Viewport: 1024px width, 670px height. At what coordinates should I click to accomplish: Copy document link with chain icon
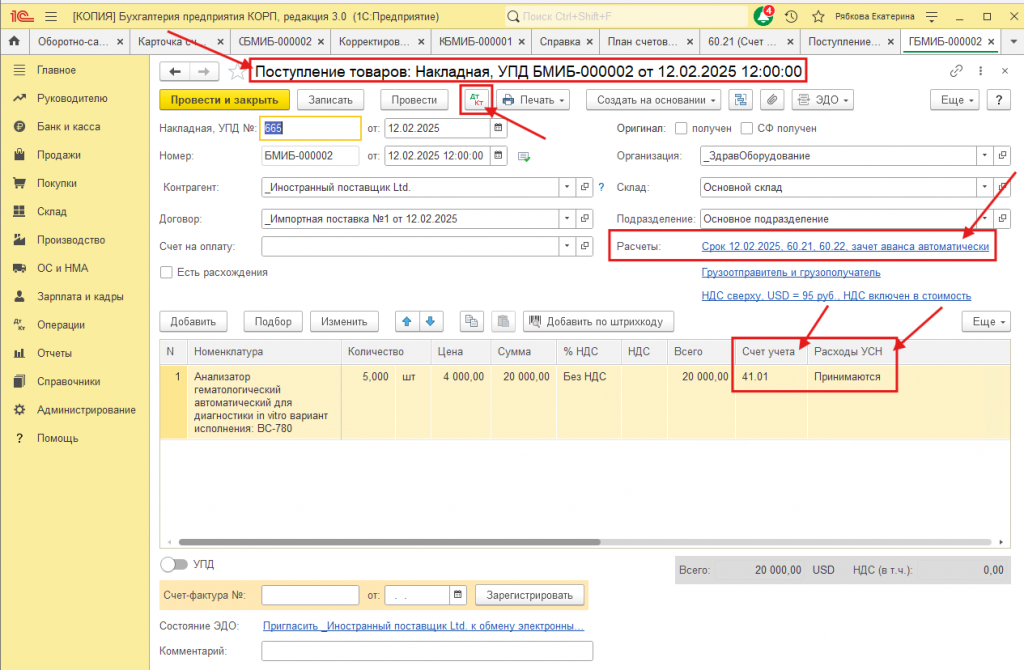click(956, 71)
